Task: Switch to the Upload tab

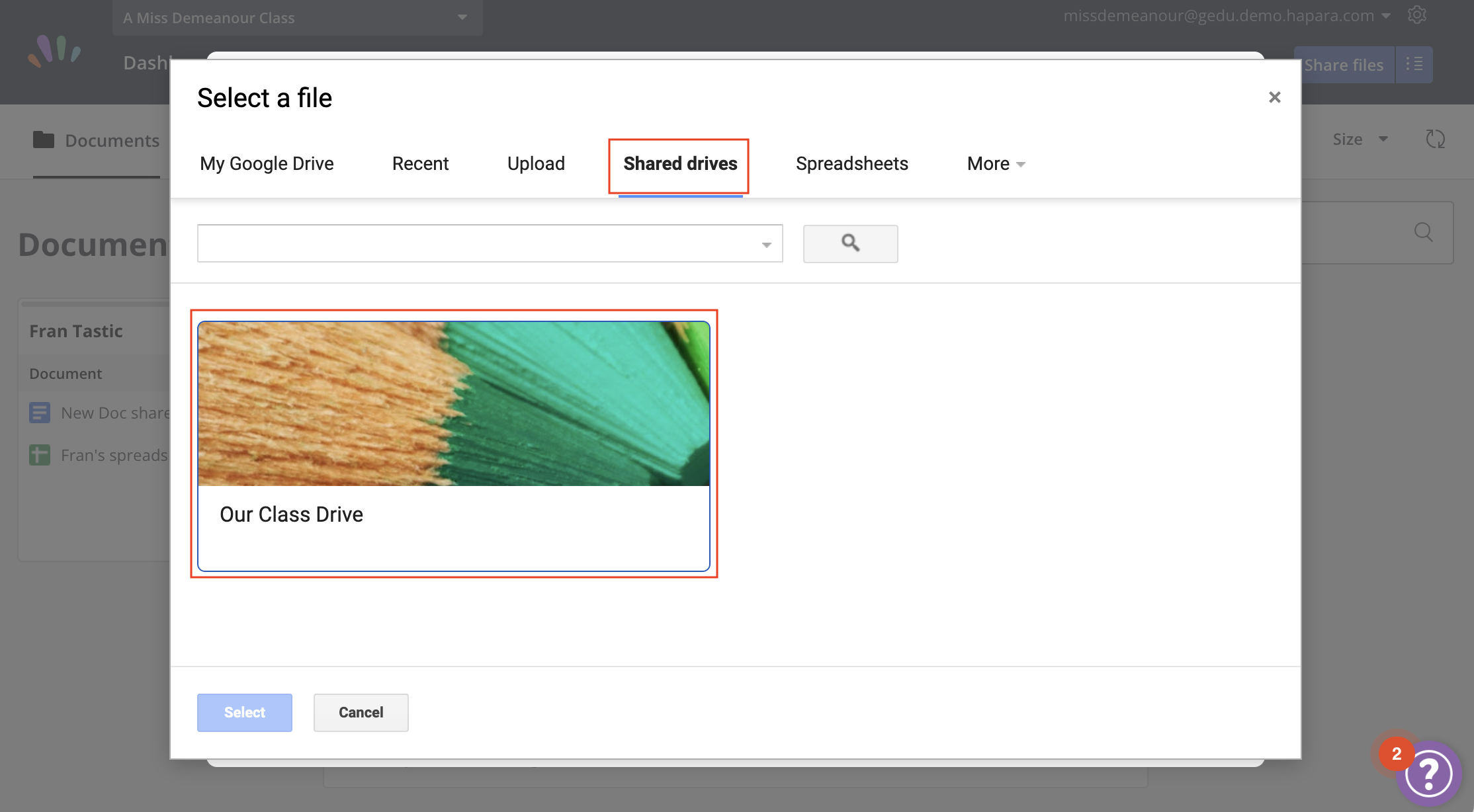Action: pos(536,163)
